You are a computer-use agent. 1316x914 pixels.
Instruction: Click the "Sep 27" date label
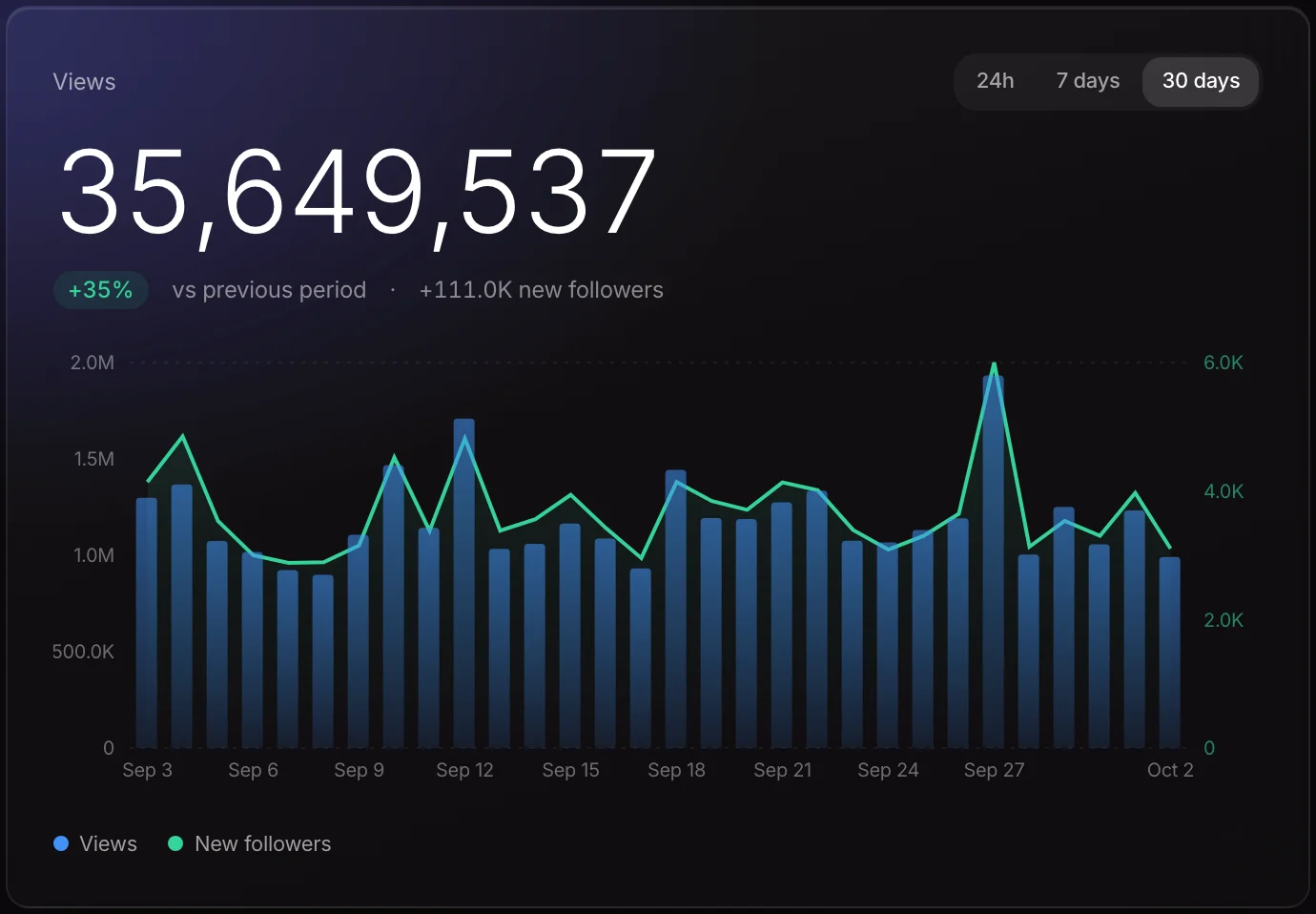(994, 770)
